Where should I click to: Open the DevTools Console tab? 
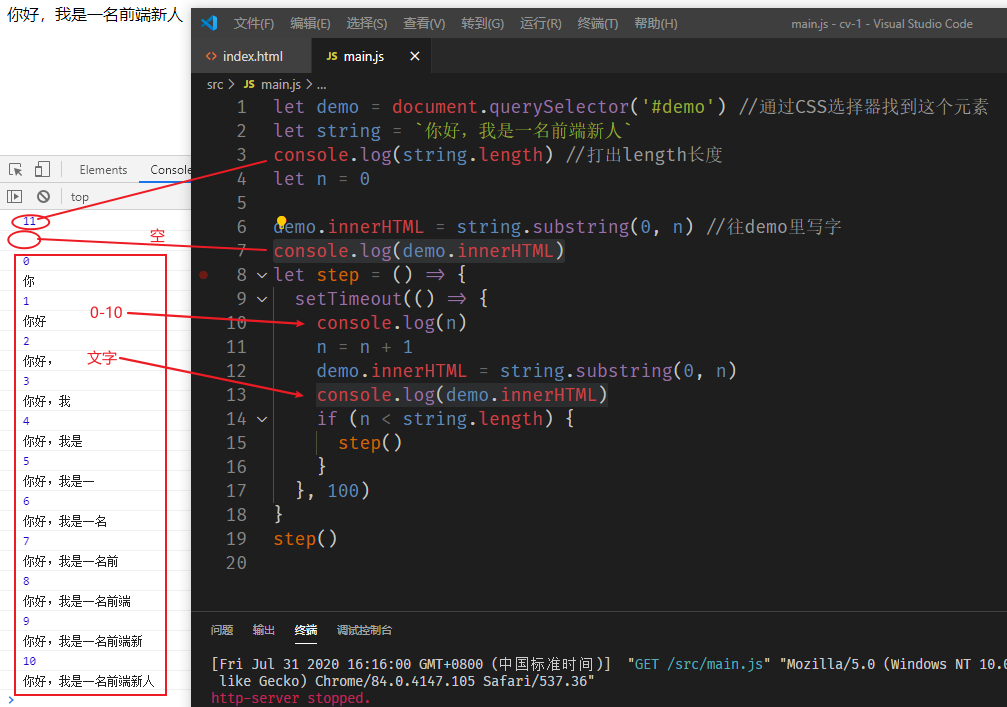click(170, 170)
